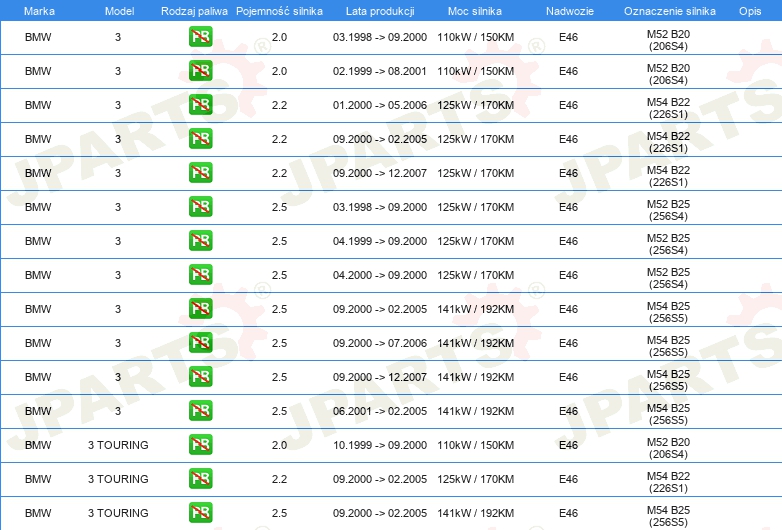Screen dimensions: 782x530
Task: Click M54 B22 (226S1) in the 01.2000 row
Action: coord(668,108)
